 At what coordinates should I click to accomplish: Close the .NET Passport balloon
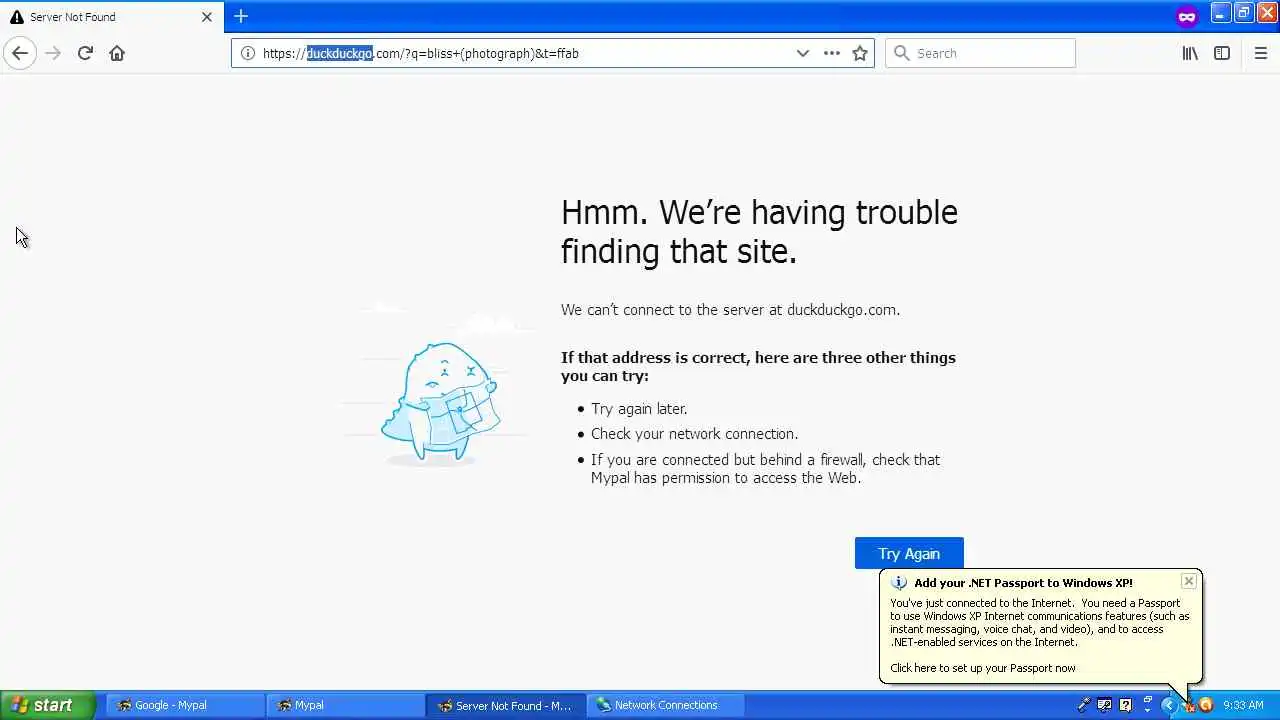pyautogui.click(x=1188, y=581)
